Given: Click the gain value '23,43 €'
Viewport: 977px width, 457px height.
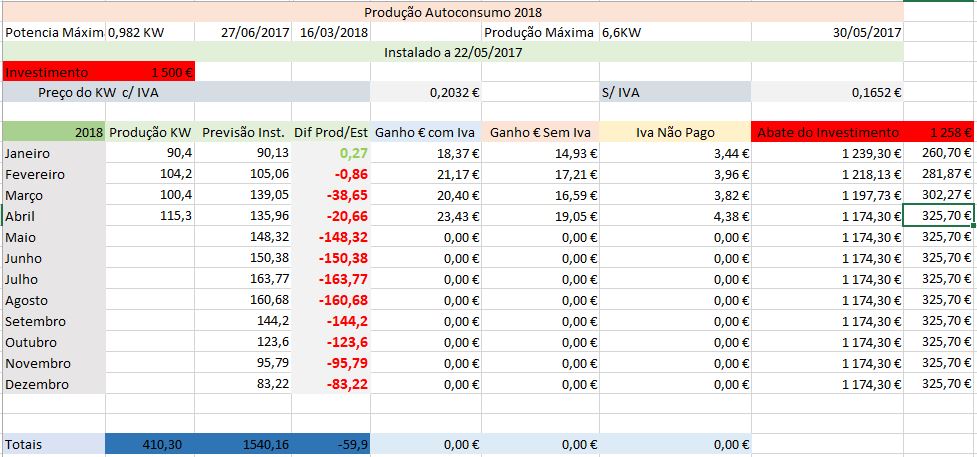Looking at the screenshot, I should 426,216.
